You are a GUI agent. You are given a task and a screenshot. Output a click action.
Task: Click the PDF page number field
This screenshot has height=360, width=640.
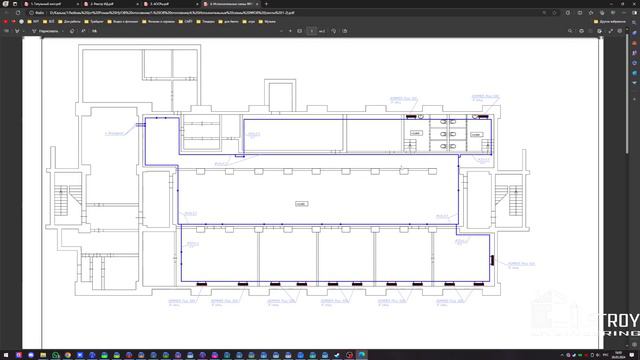point(312,31)
